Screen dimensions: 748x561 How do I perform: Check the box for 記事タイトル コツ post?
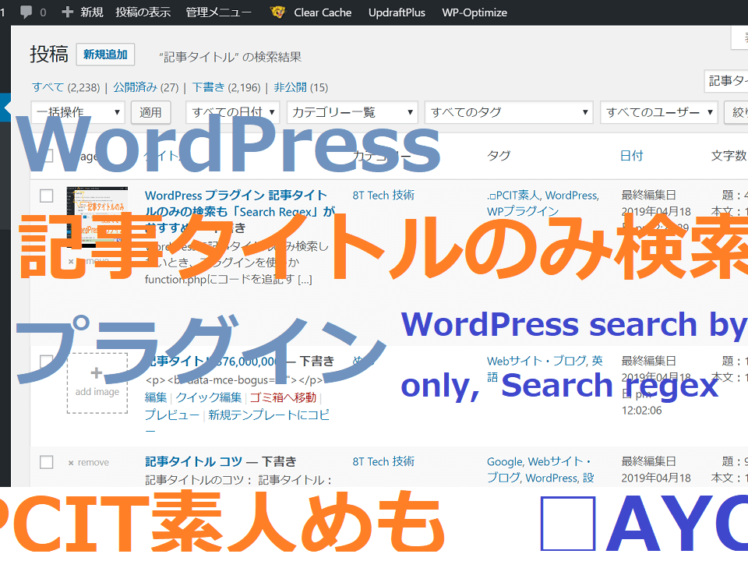tap(46, 462)
